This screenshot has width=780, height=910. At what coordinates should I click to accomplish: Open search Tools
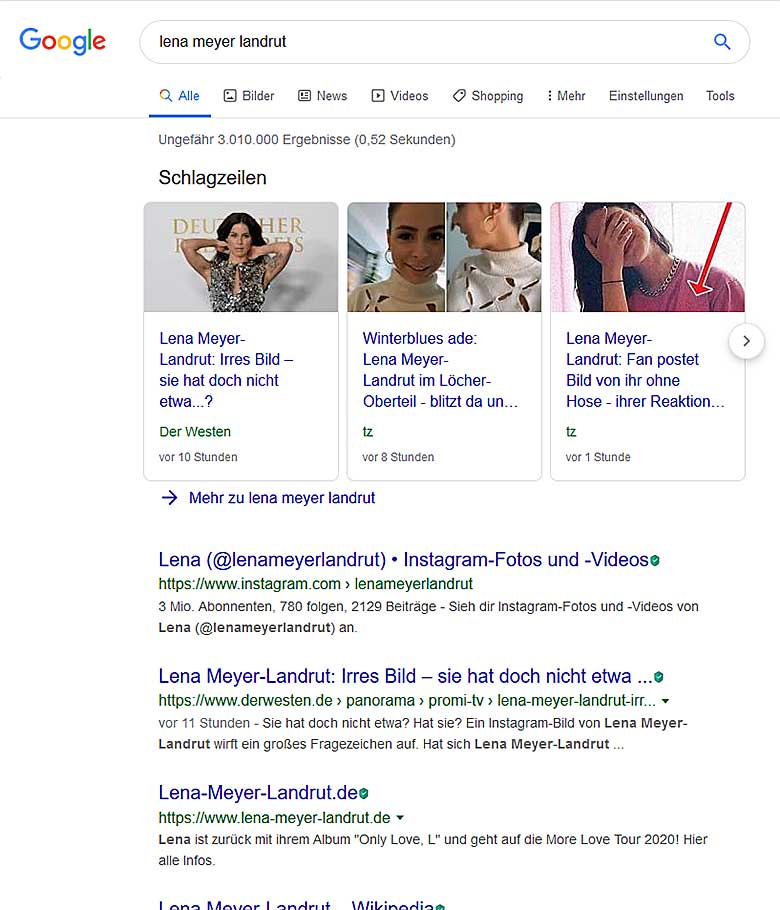pyautogui.click(x=720, y=96)
